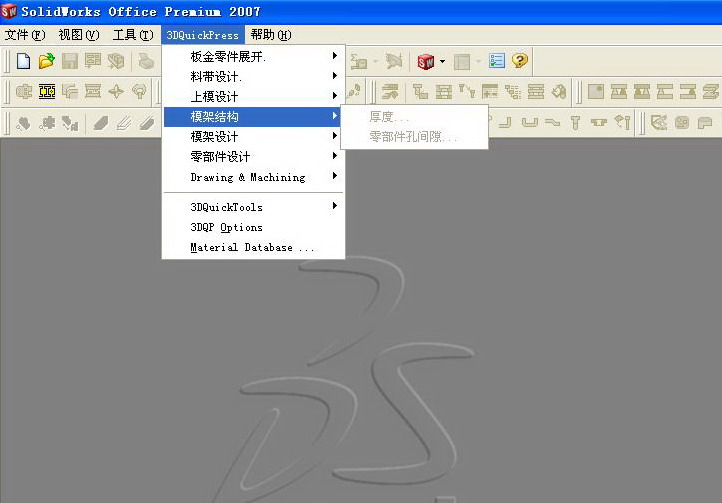Click the U-shaped bend punch icon
This screenshot has height=503, width=722.
point(530,123)
